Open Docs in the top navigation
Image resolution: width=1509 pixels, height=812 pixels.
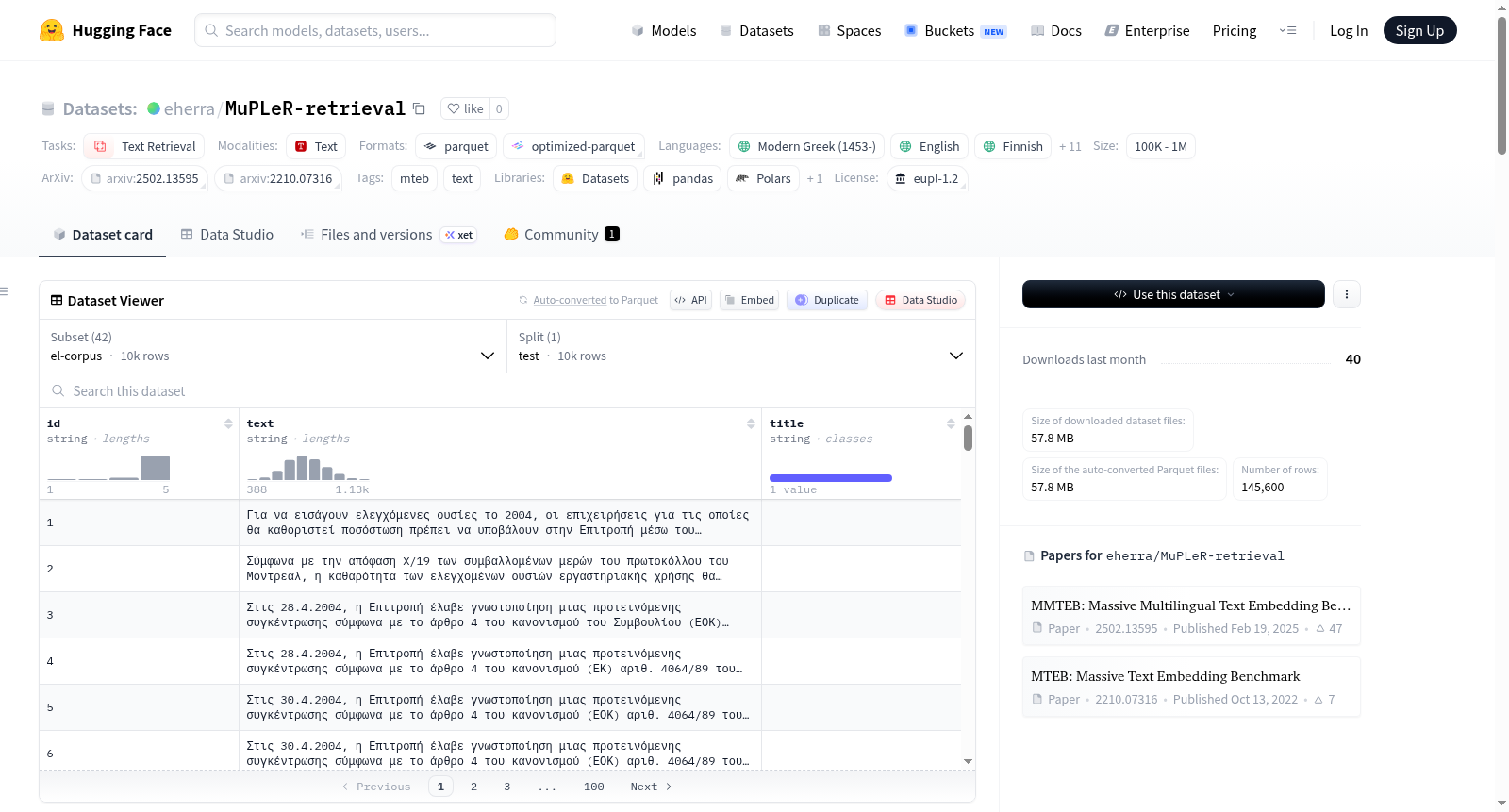click(x=1056, y=30)
